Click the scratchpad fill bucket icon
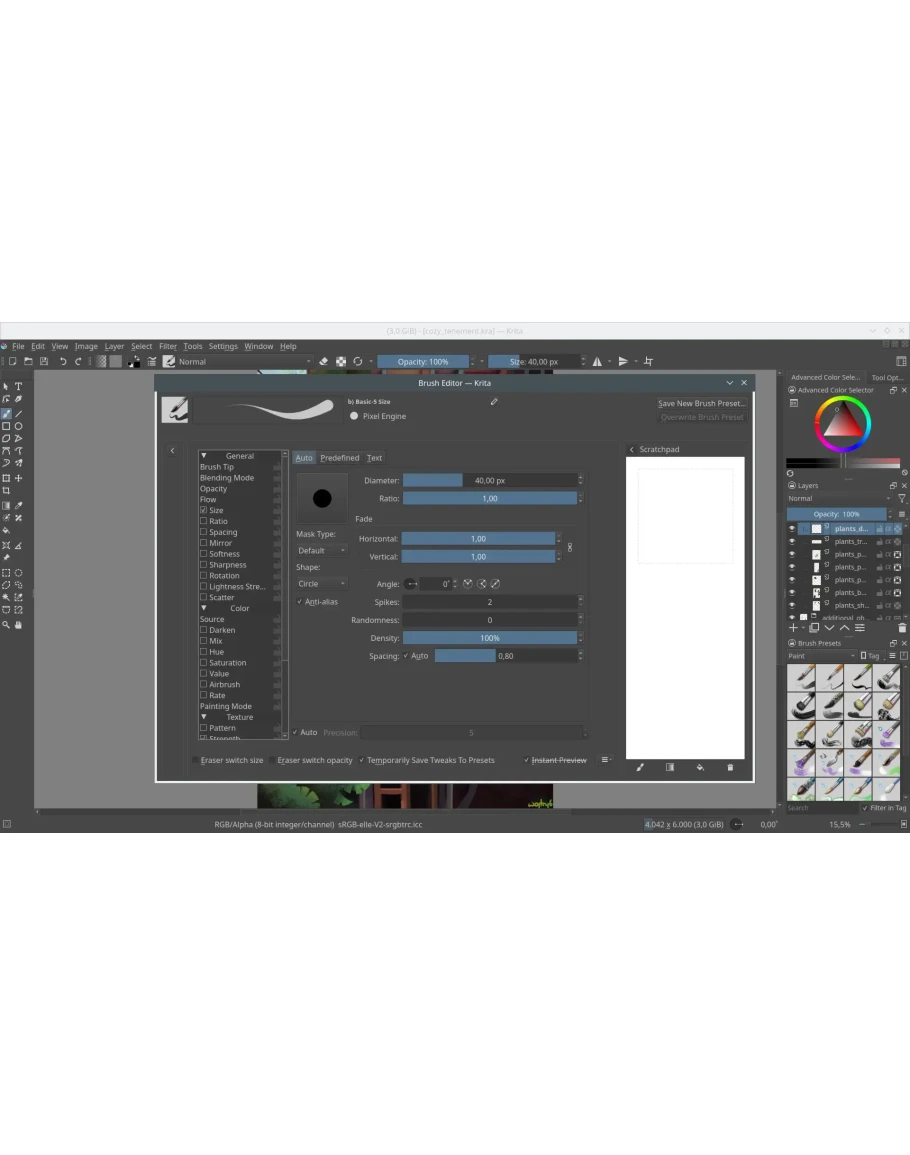The image size is (910, 1155). coord(700,768)
